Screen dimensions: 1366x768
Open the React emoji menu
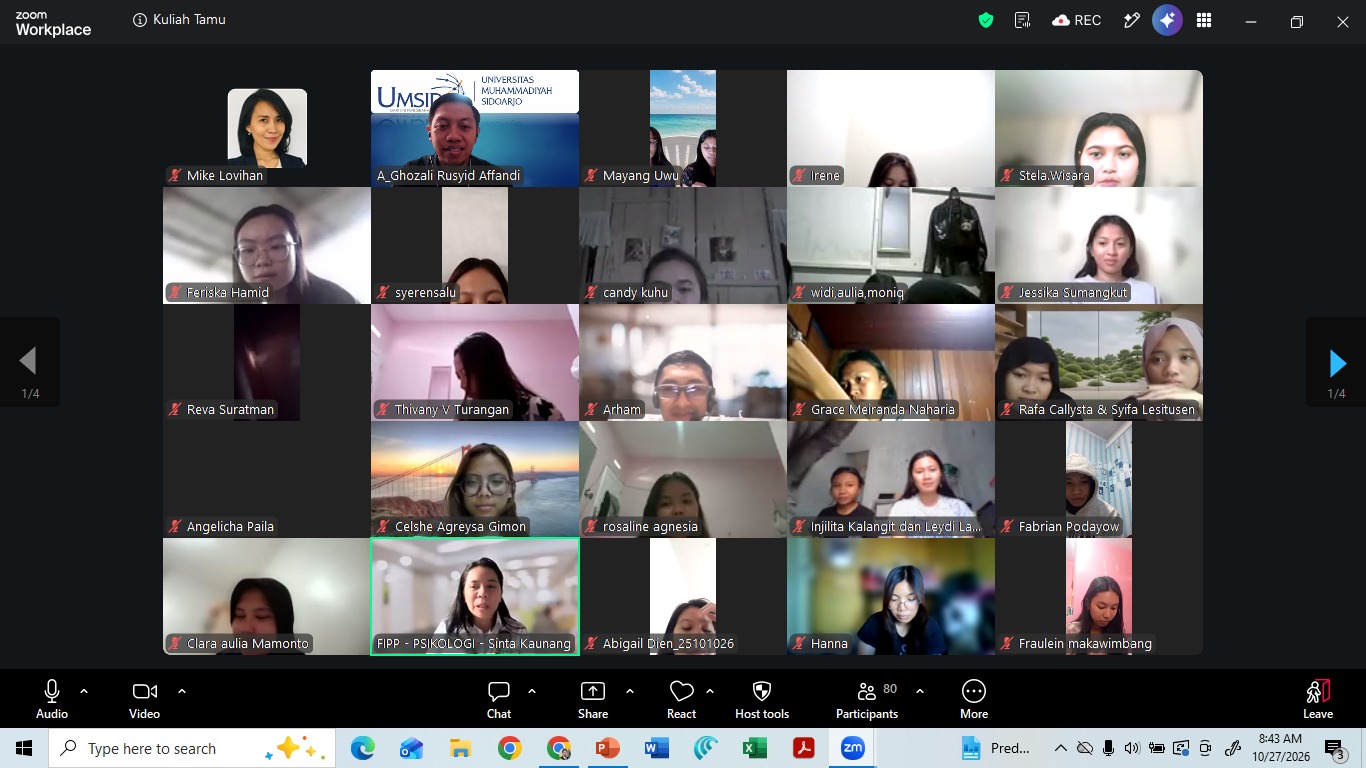pos(682,700)
